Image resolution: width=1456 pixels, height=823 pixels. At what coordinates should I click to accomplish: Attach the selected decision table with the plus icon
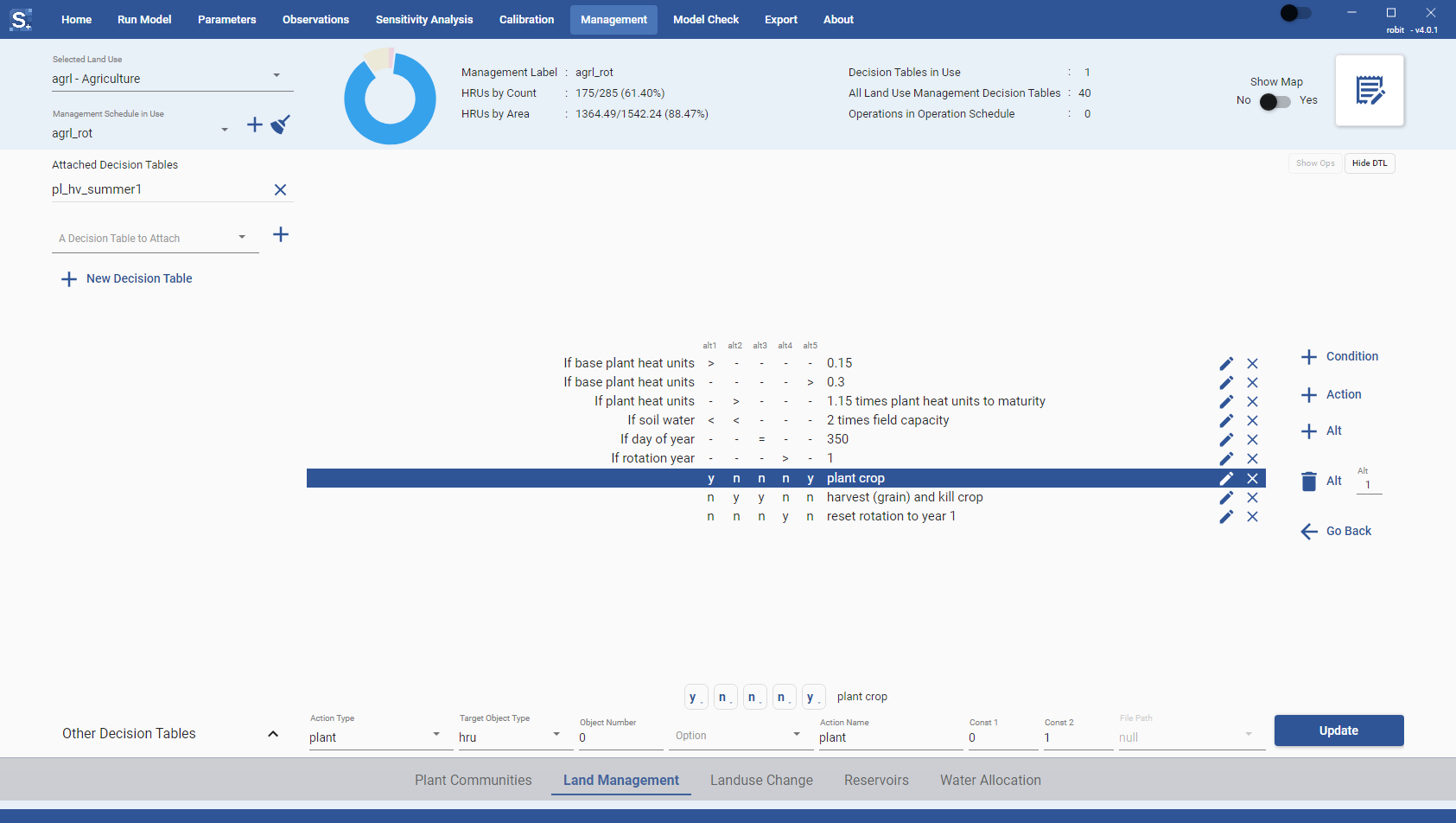coord(281,234)
